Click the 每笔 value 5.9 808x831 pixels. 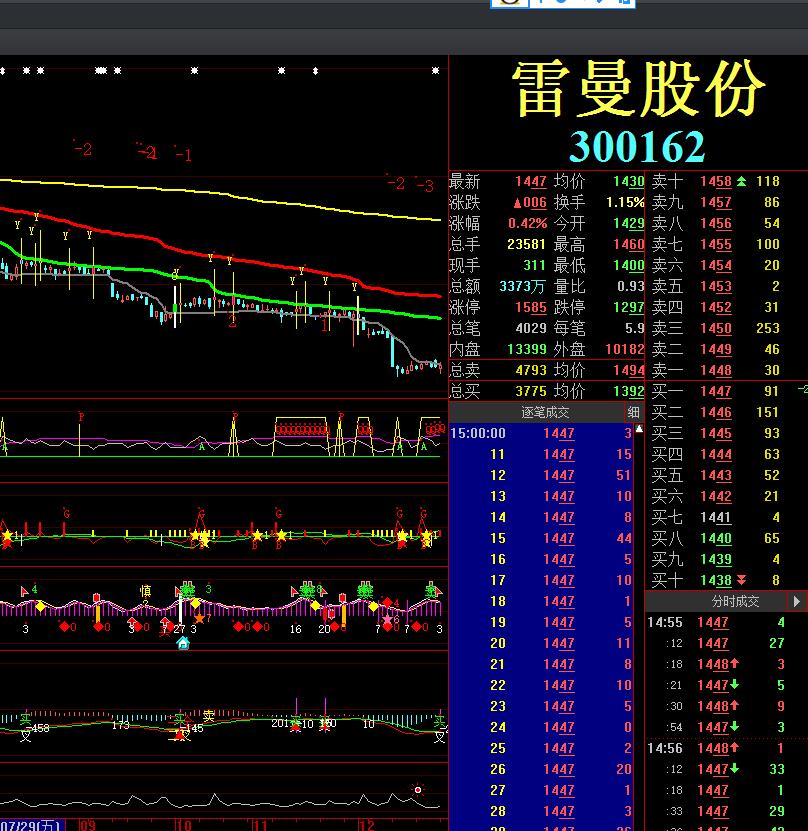click(x=634, y=328)
